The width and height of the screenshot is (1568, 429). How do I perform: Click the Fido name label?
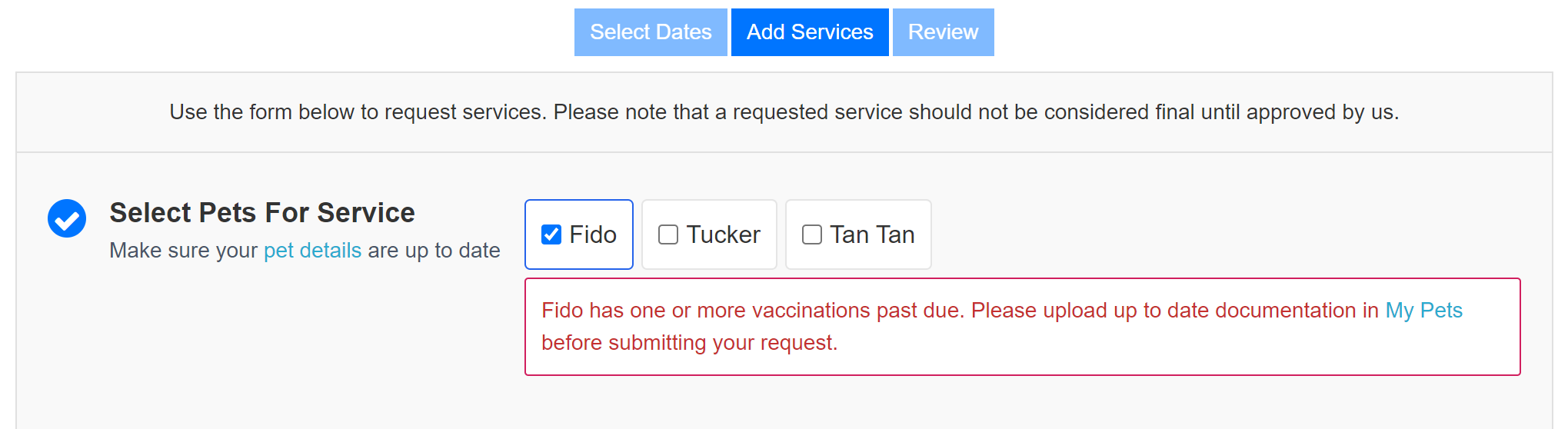pyautogui.click(x=593, y=234)
